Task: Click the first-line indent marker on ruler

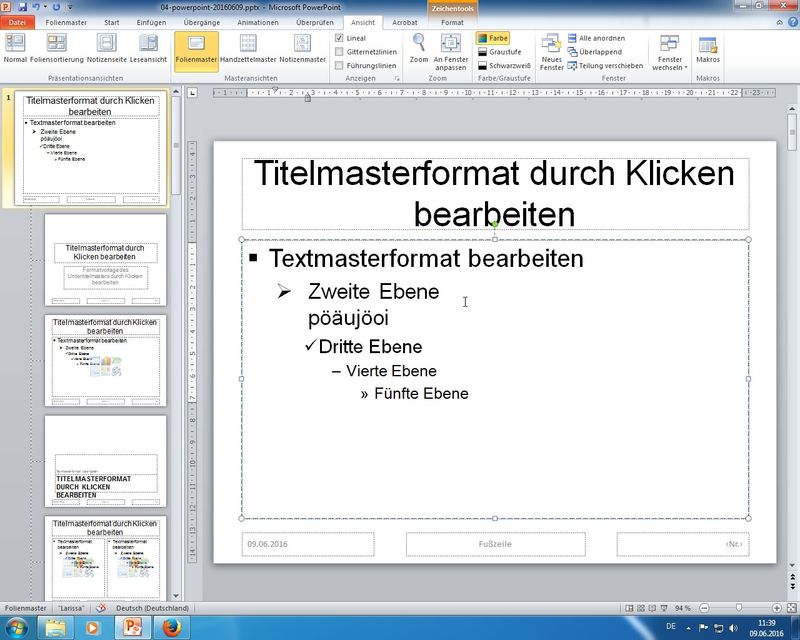Action: coord(276,89)
